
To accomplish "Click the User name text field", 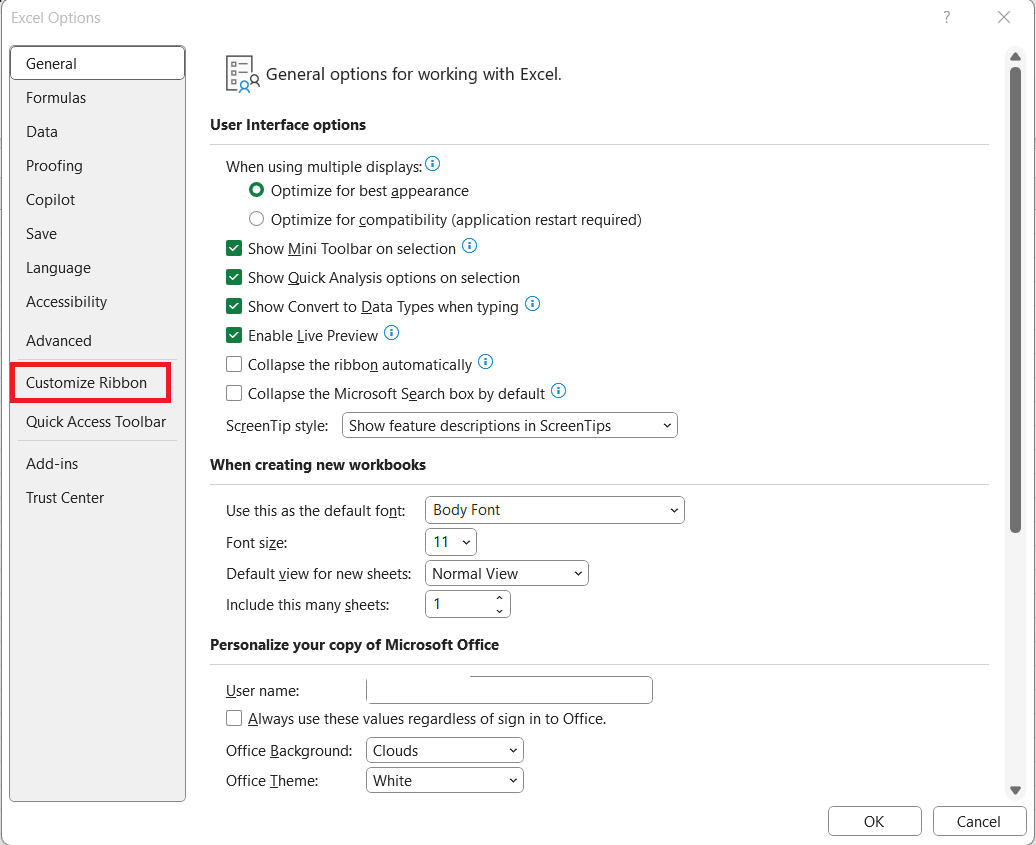I will coord(509,690).
